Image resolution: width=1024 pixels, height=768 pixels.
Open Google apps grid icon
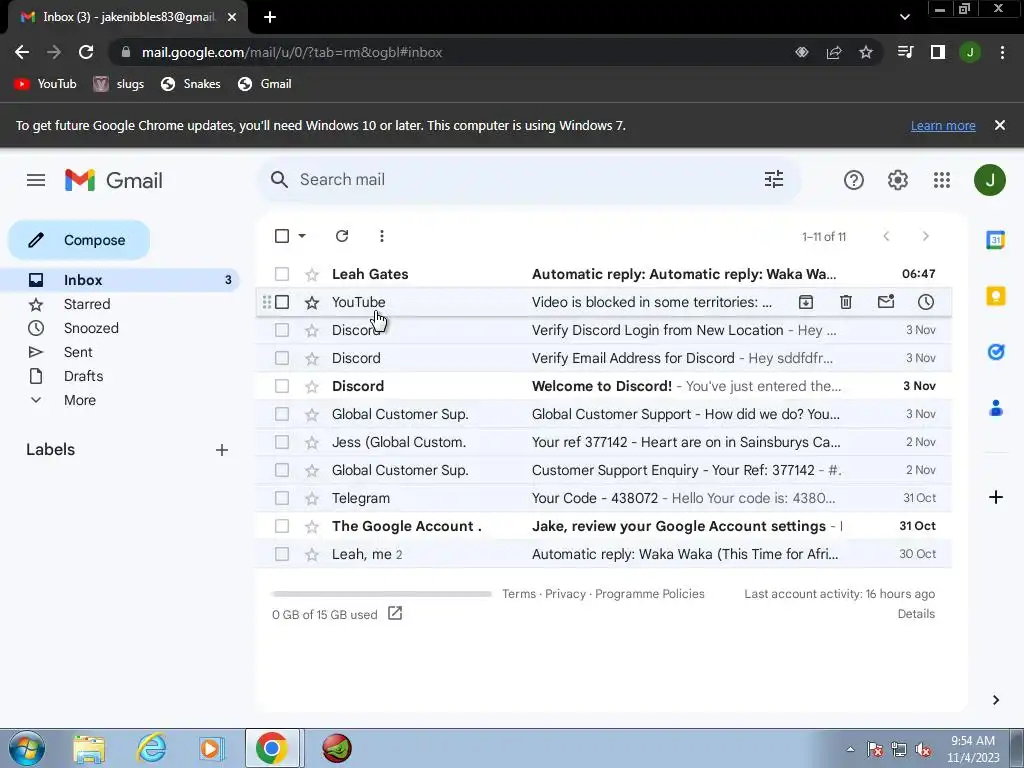(x=942, y=180)
